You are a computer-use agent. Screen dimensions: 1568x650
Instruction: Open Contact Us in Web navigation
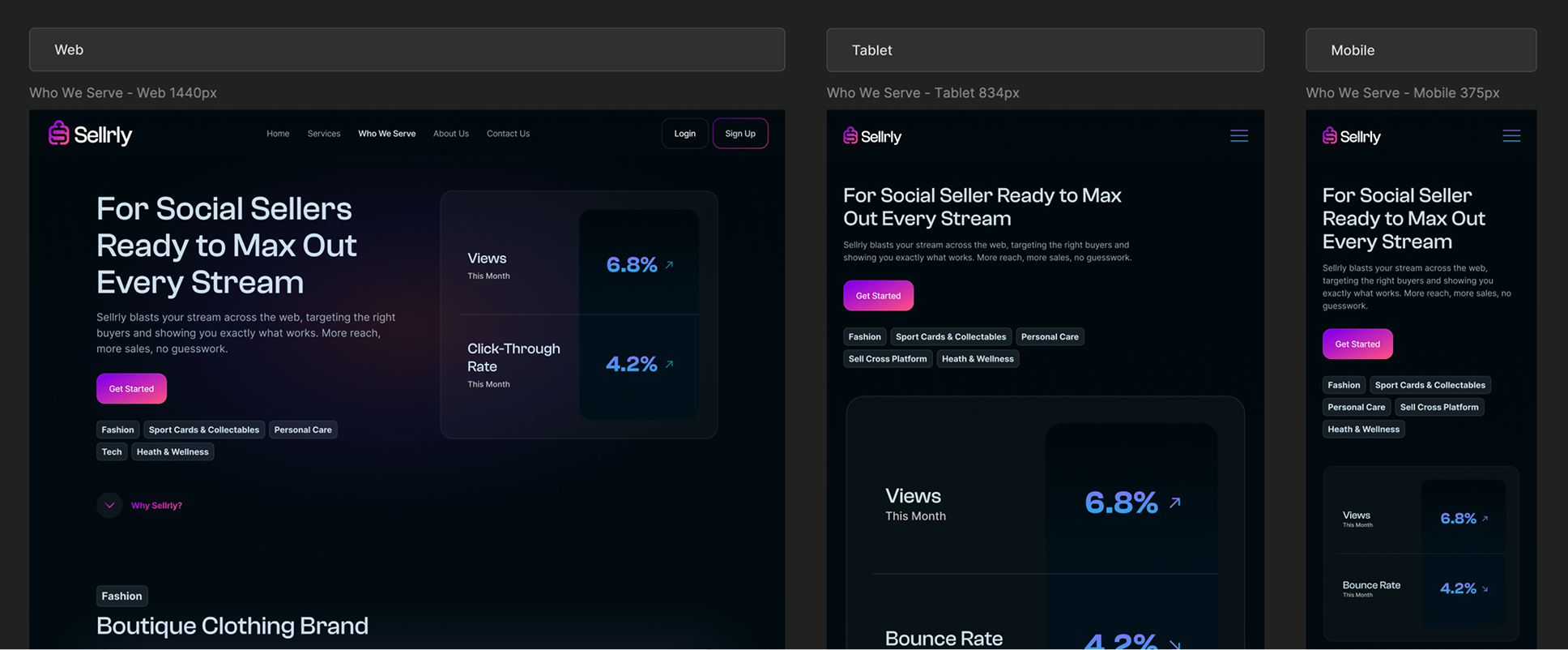pyautogui.click(x=508, y=134)
